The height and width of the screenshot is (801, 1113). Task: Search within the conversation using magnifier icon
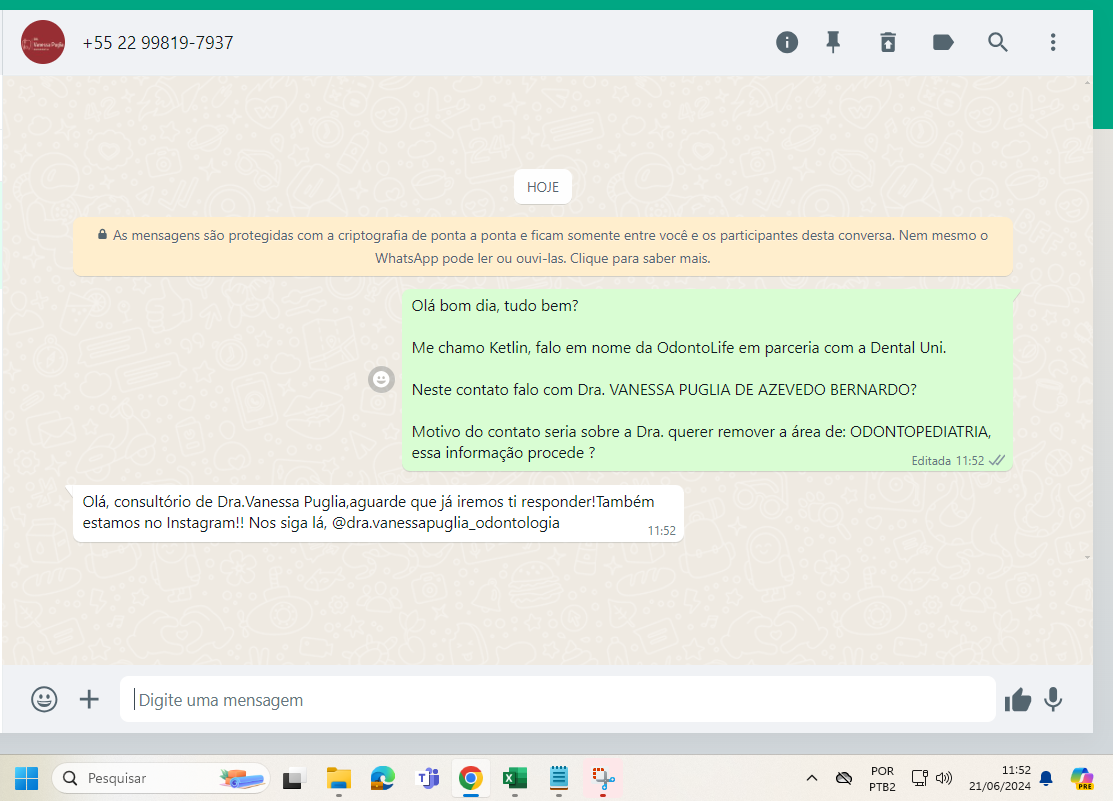pos(998,43)
